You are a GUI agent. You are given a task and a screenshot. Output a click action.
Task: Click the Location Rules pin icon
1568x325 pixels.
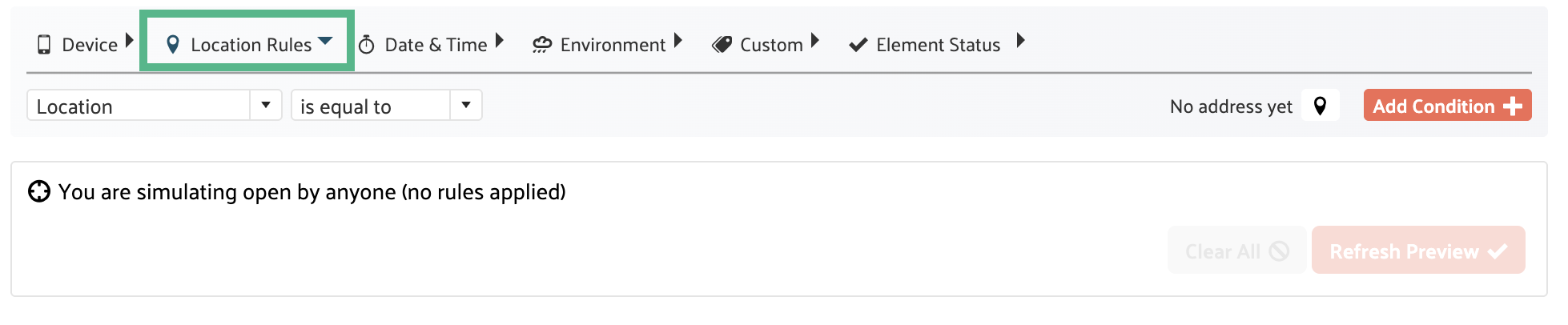[172, 45]
